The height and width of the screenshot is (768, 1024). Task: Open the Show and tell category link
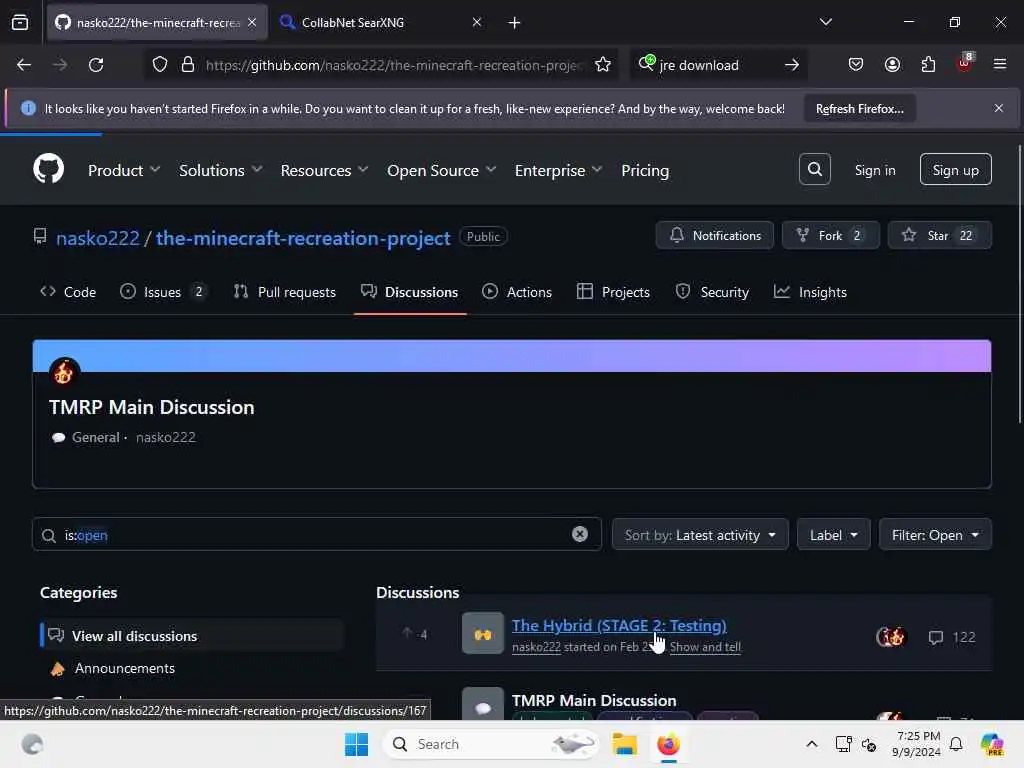705,647
